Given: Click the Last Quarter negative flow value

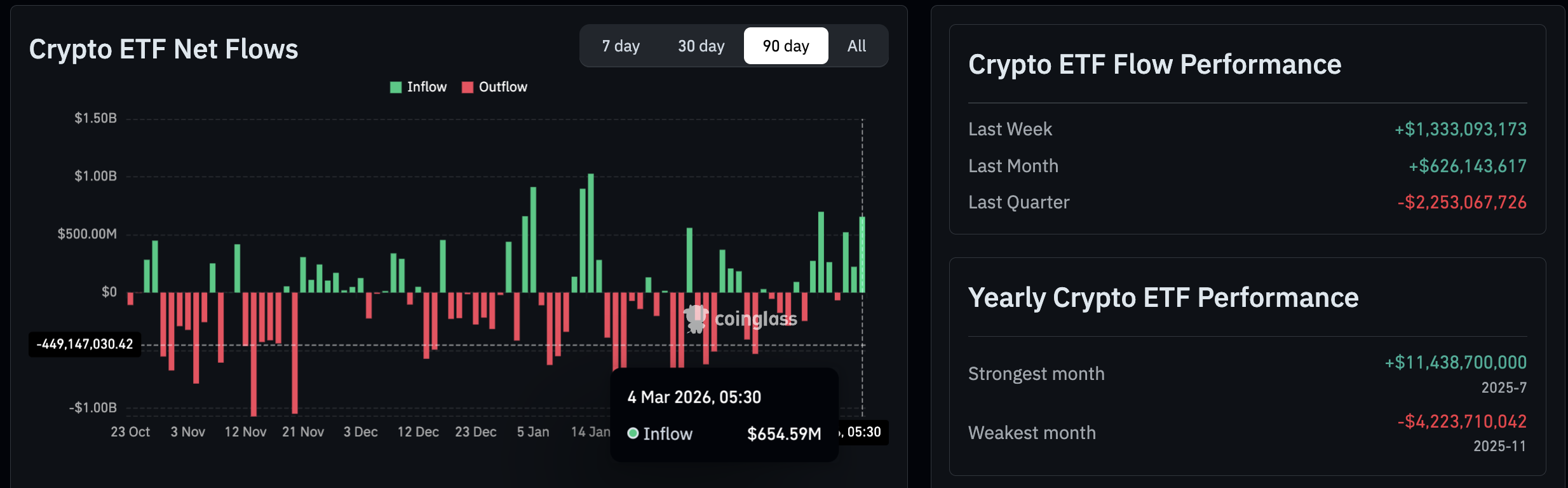Looking at the screenshot, I should (1462, 202).
